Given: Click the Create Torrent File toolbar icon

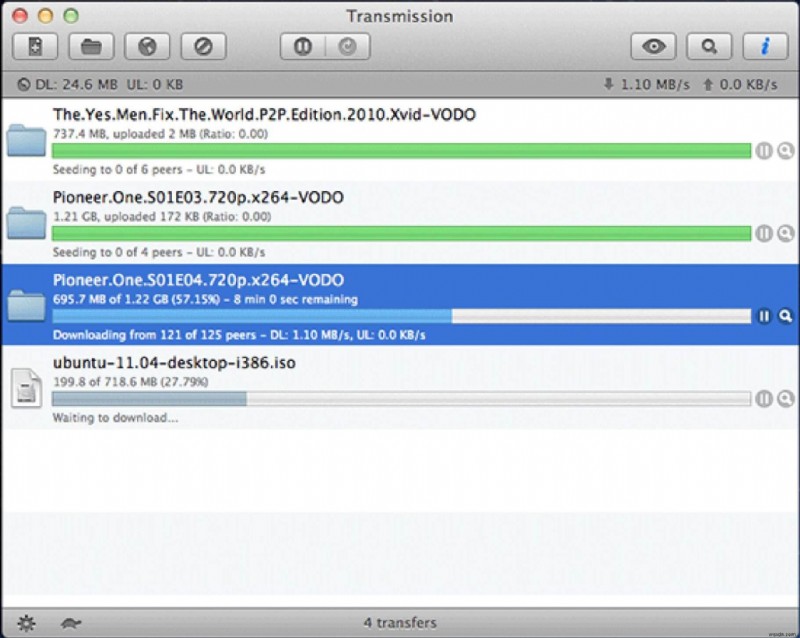Looking at the screenshot, I should tap(35, 46).
